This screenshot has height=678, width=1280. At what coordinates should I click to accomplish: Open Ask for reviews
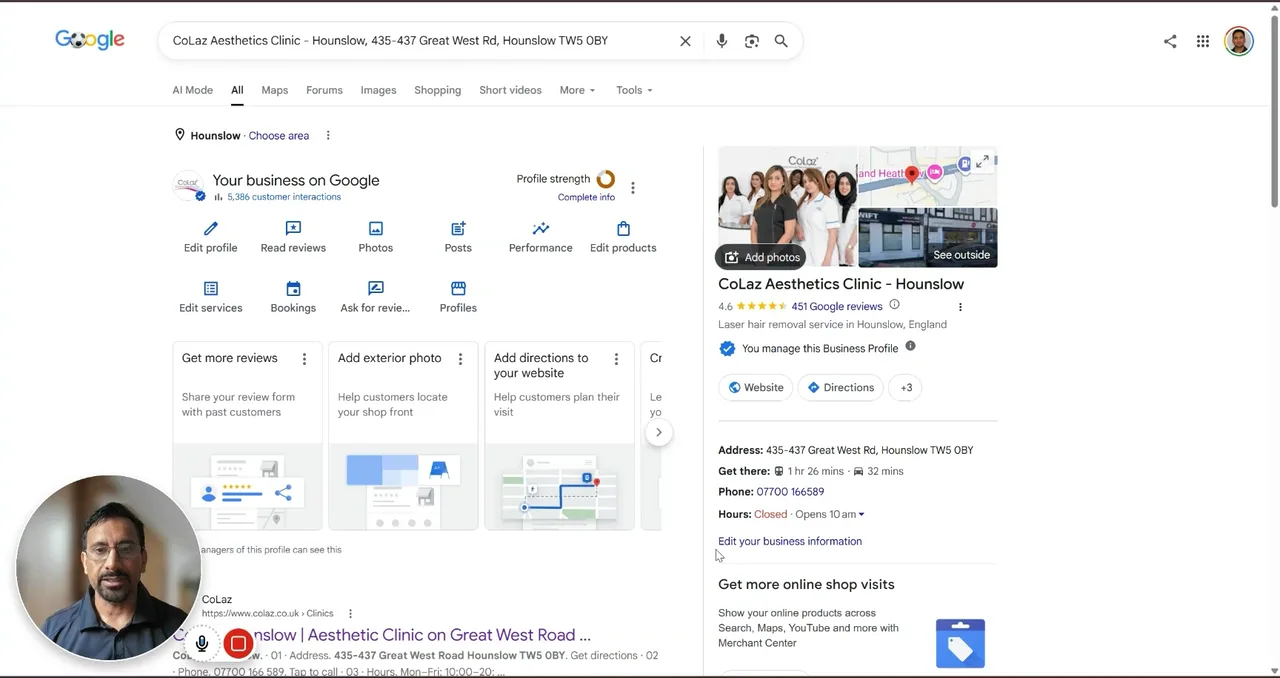(x=376, y=298)
